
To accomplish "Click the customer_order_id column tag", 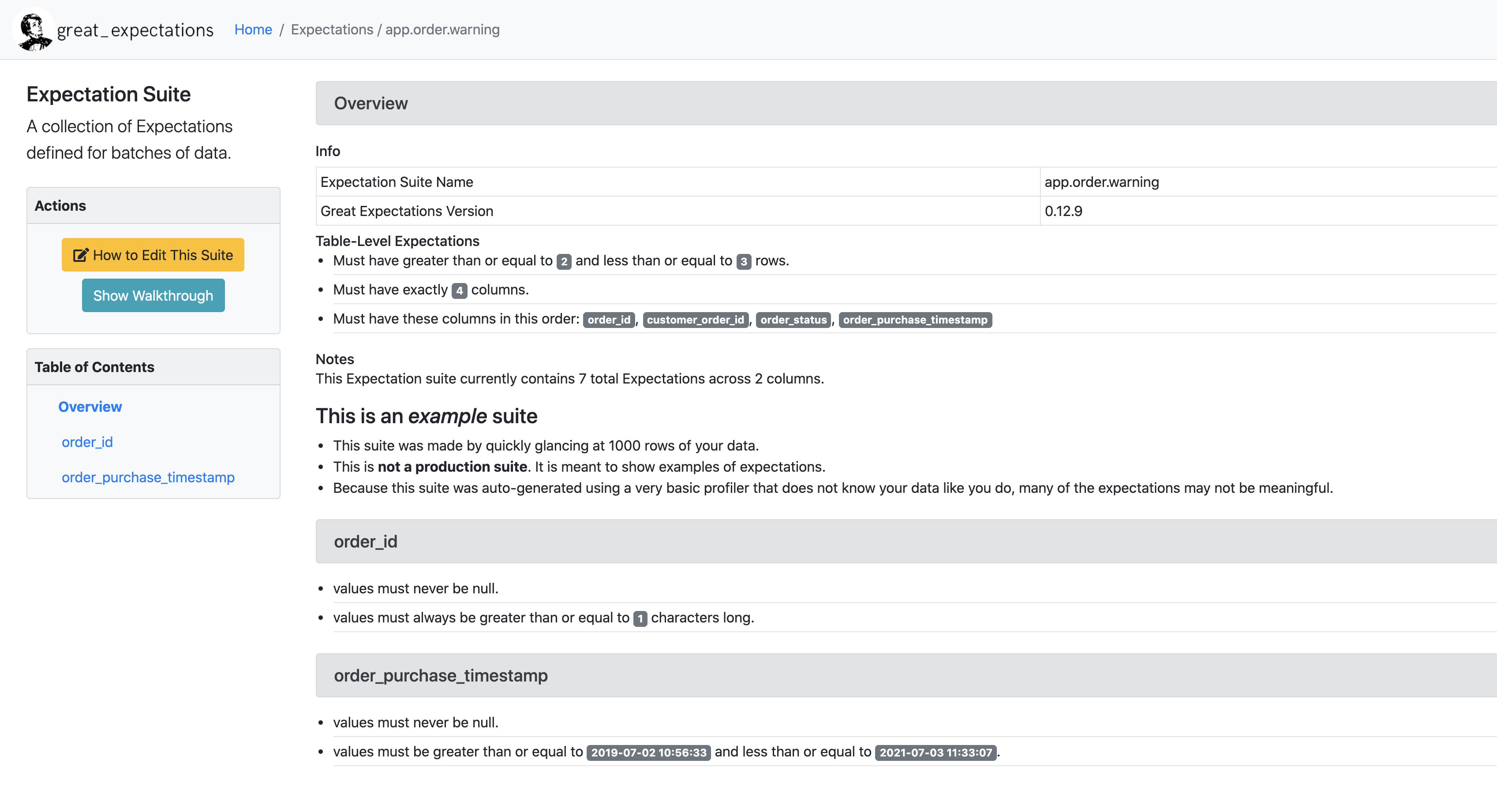I will pos(697,319).
